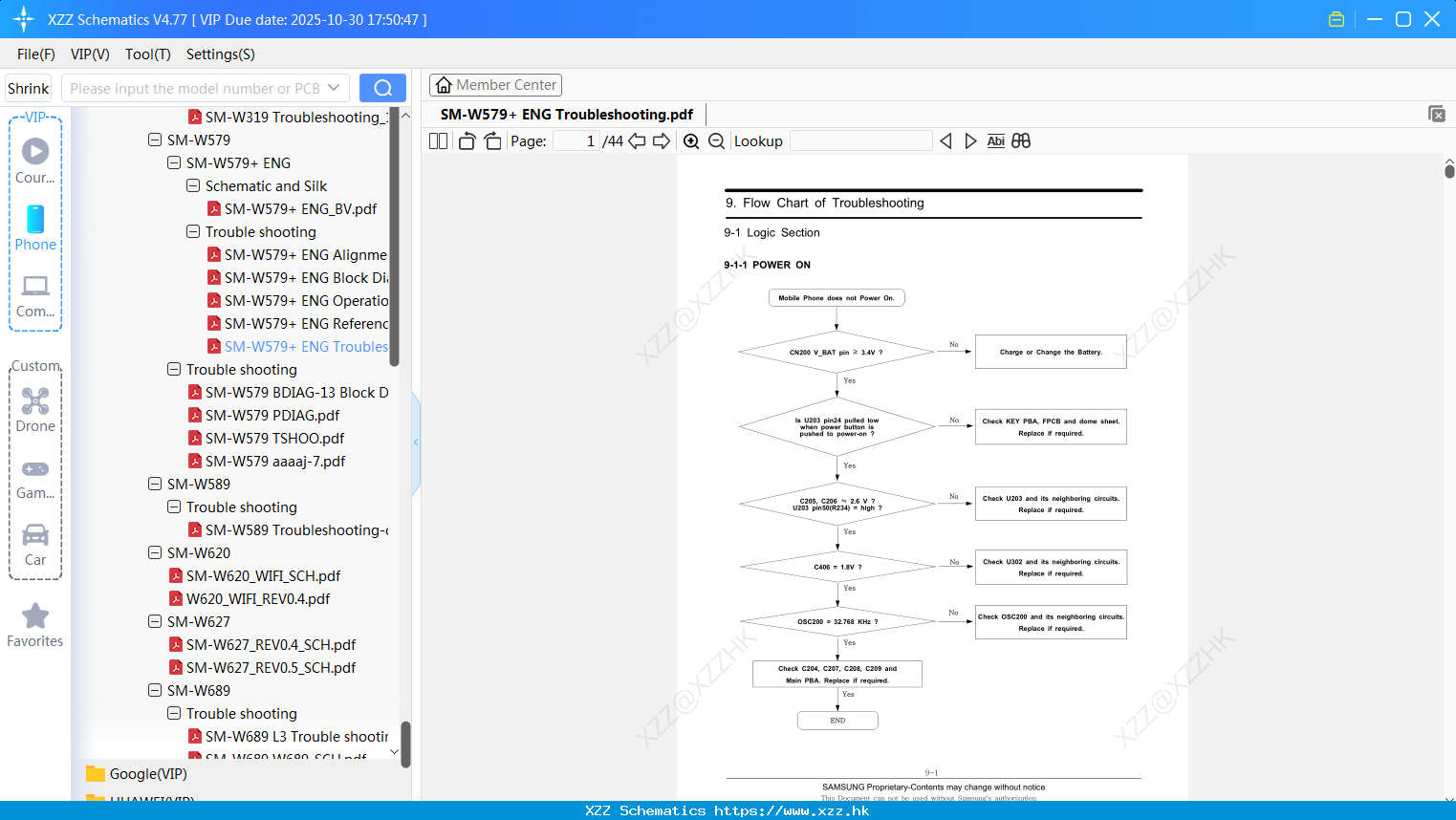1456x820 pixels.
Task: Click the Shrink button
Action: click(x=29, y=88)
